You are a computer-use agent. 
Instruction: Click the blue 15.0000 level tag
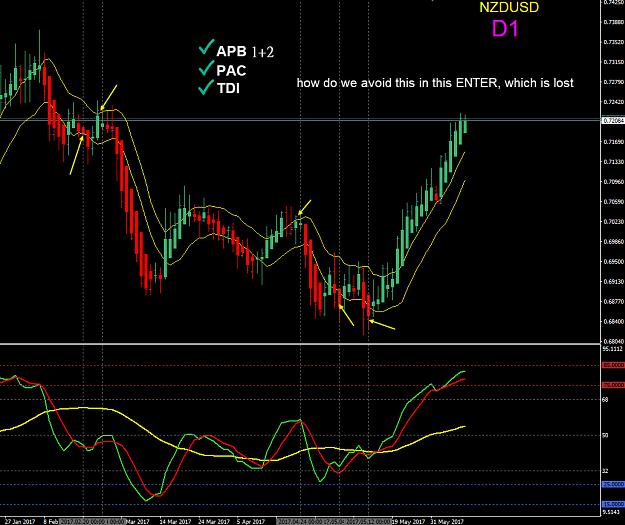(x=613, y=504)
